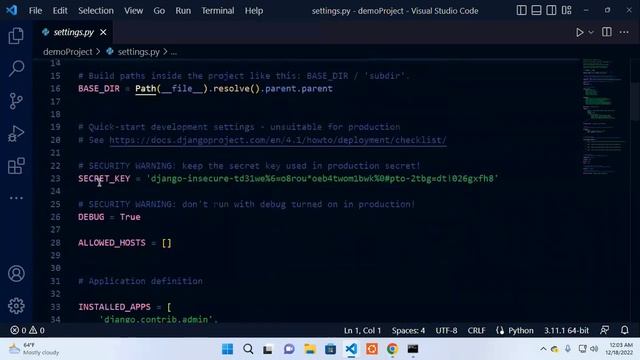
Task: Open Google Chrome from the taskbar
Action: click(x=392, y=349)
